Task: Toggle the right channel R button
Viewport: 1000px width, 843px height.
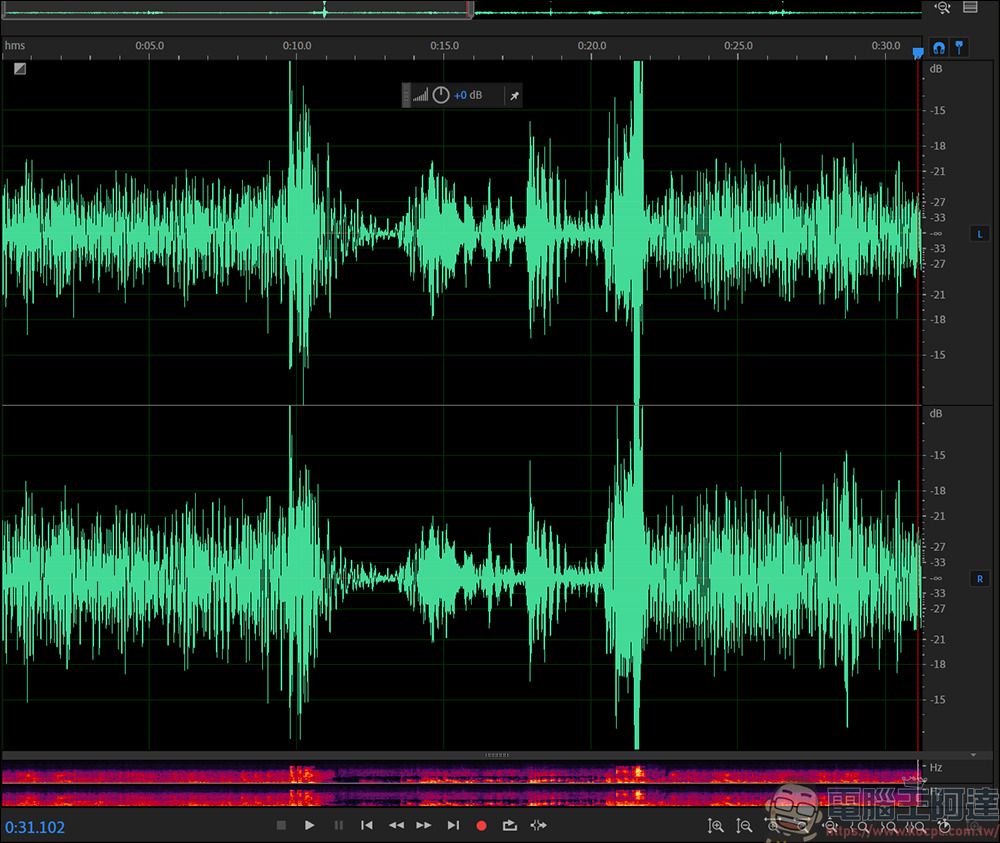Action: click(x=980, y=578)
